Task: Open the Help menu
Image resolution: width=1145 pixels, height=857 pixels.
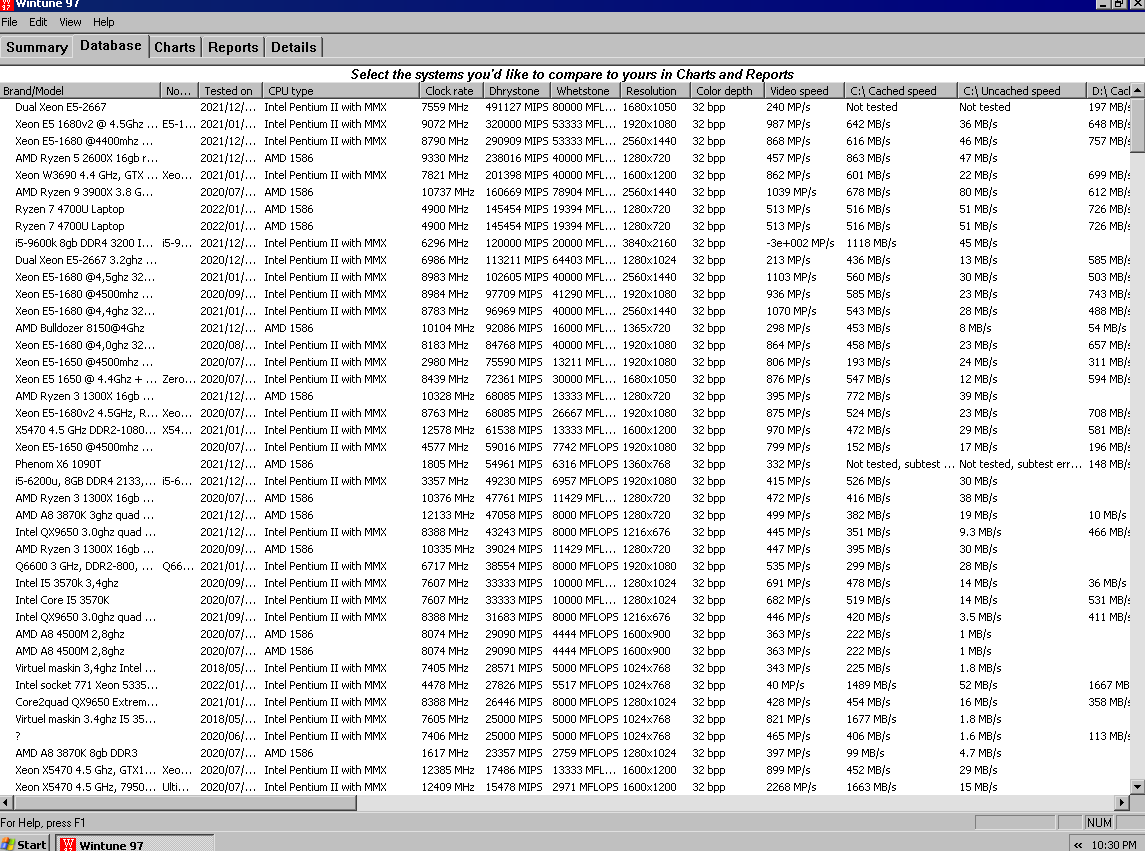Action: pyautogui.click(x=104, y=22)
